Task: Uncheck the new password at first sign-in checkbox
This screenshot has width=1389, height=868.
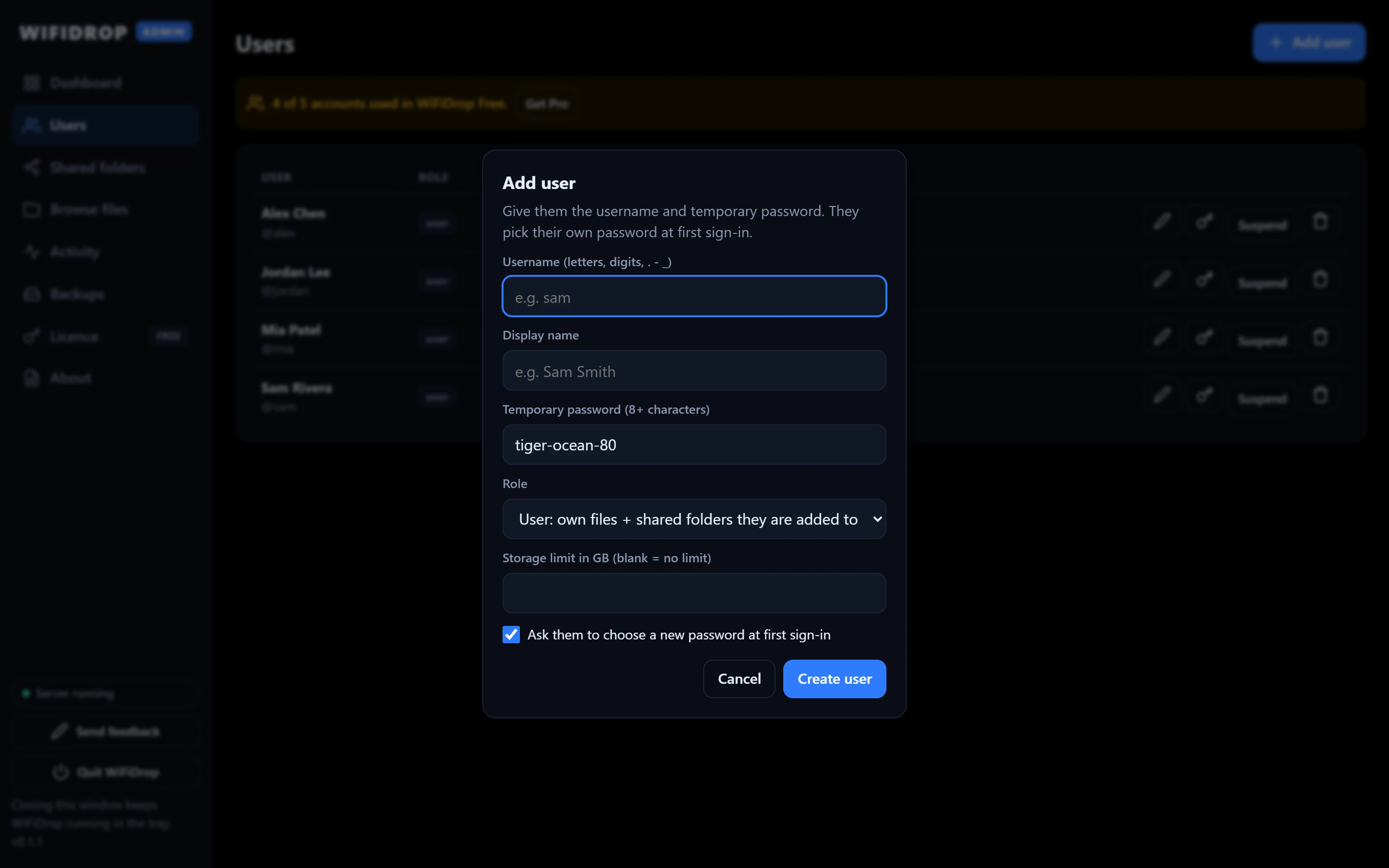Action: coord(511,634)
